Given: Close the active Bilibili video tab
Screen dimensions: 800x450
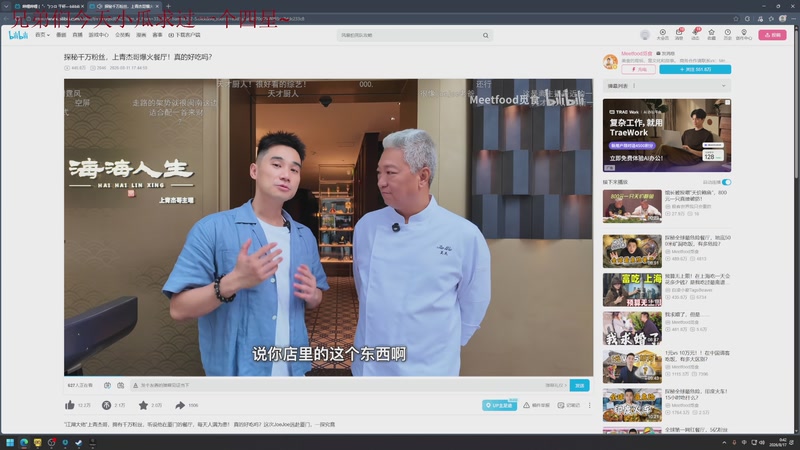Looking at the screenshot, I should point(157,6).
